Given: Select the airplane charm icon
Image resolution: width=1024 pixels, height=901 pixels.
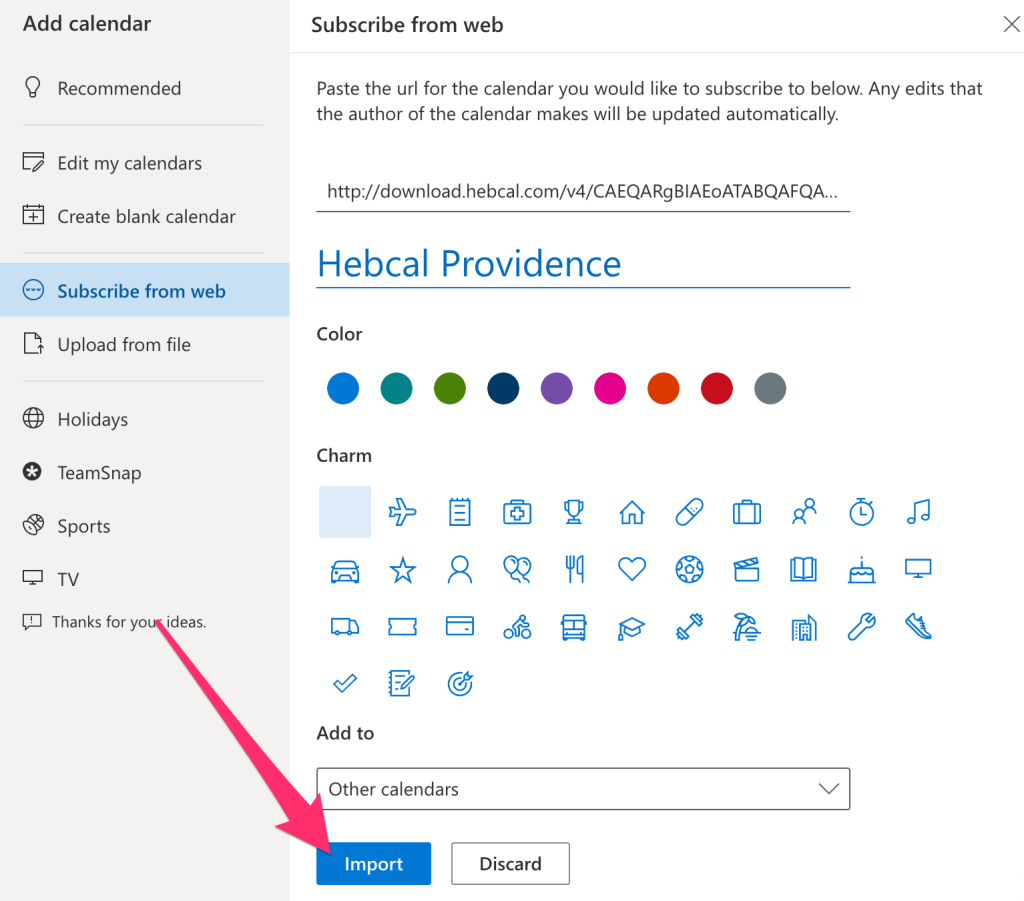Looking at the screenshot, I should pyautogui.click(x=402, y=512).
